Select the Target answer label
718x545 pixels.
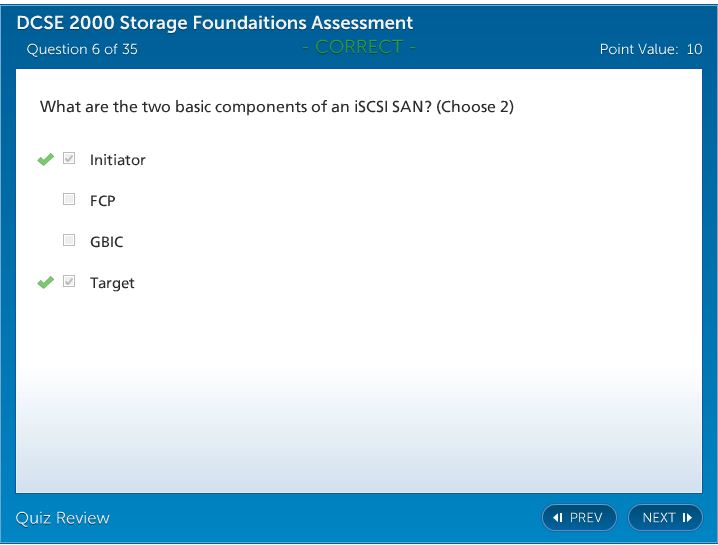click(x=112, y=283)
